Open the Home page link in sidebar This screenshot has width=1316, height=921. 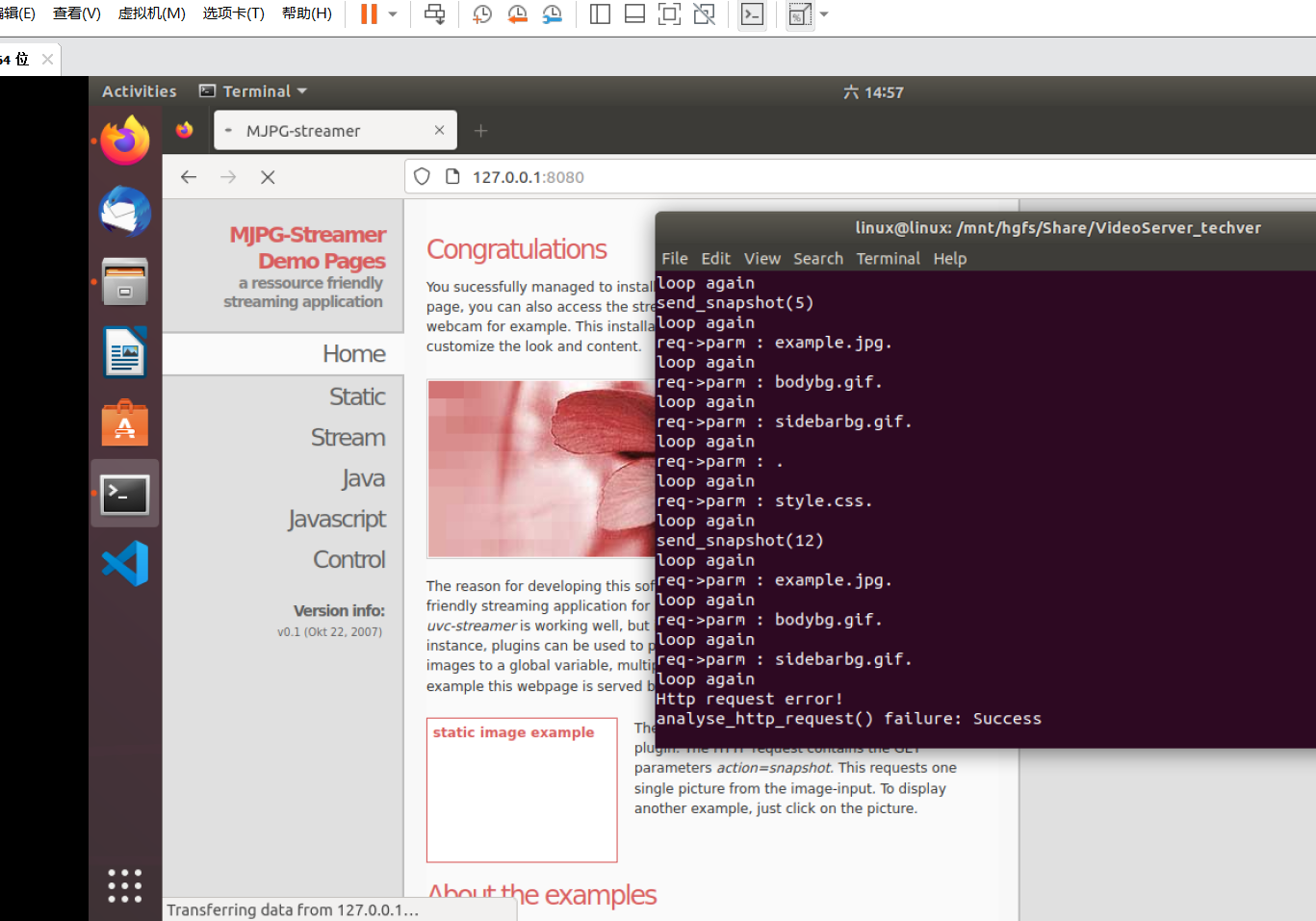pyautogui.click(x=354, y=354)
